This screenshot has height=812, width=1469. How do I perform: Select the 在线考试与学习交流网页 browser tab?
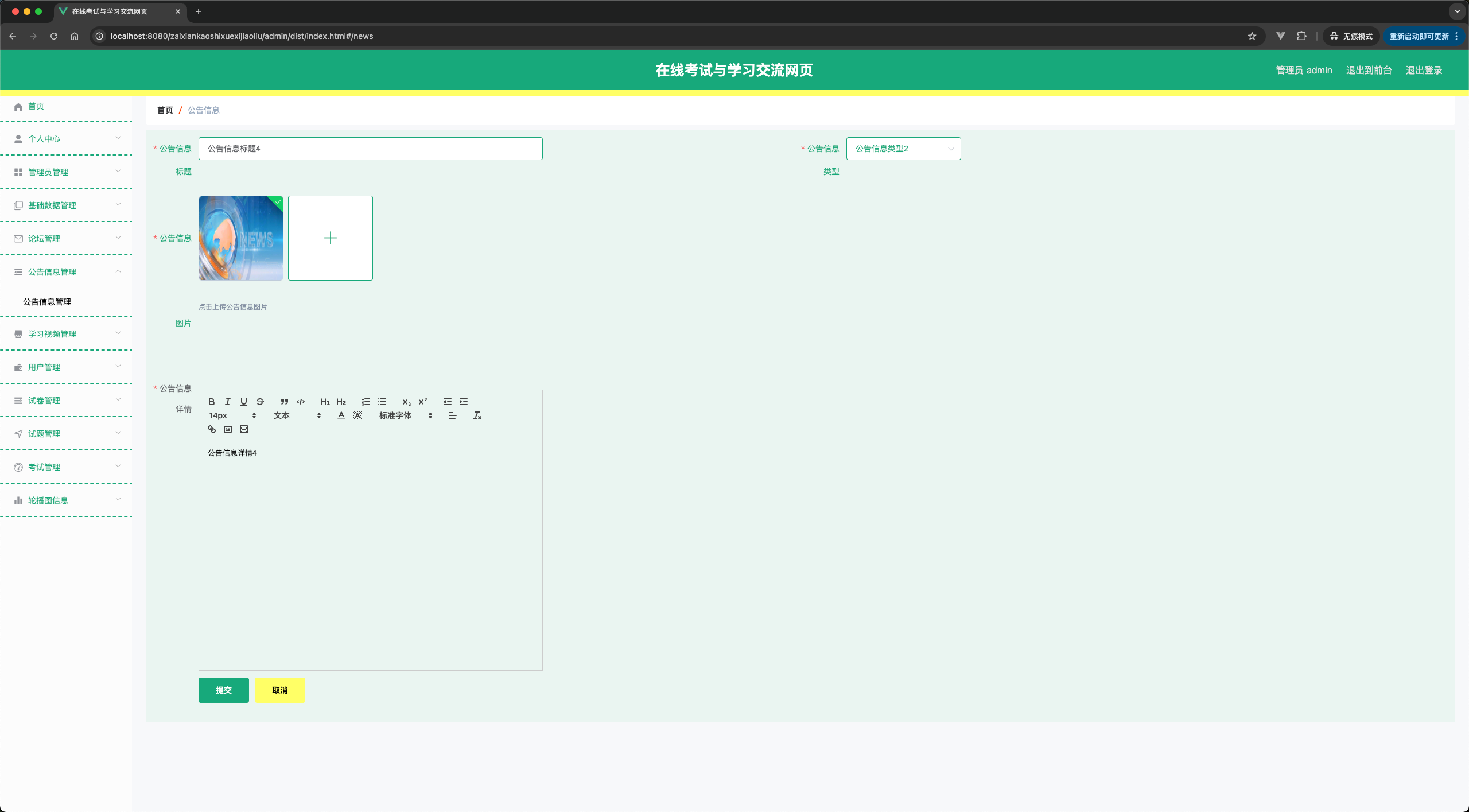[x=121, y=11]
